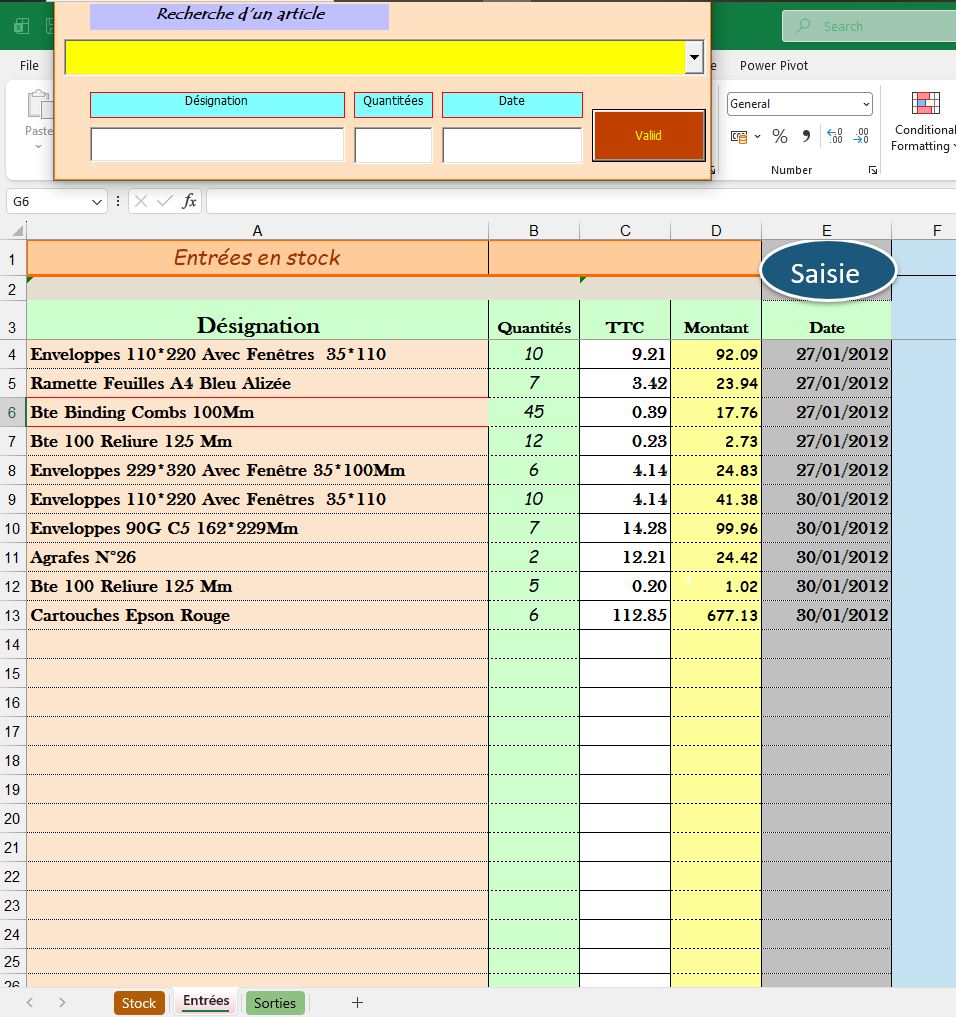Focus the Désignation text box in the form
Viewport: 956px width, 1017px height.
tap(217, 144)
